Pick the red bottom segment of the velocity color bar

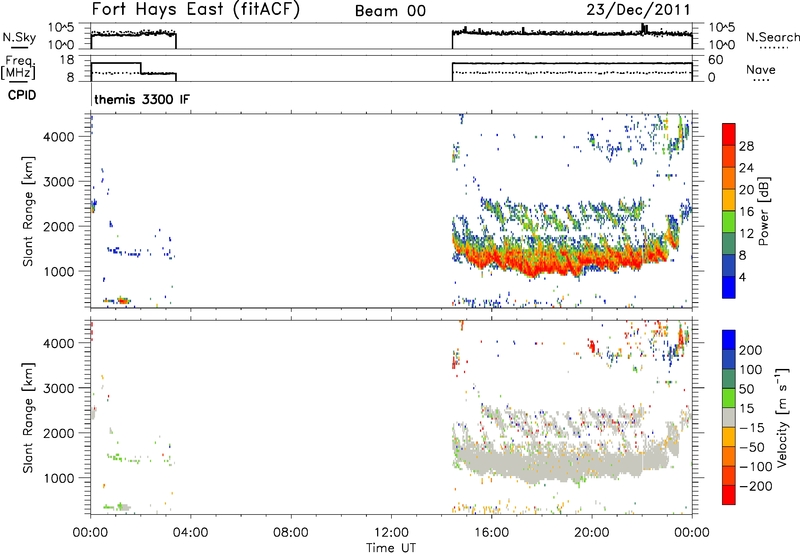pos(729,495)
